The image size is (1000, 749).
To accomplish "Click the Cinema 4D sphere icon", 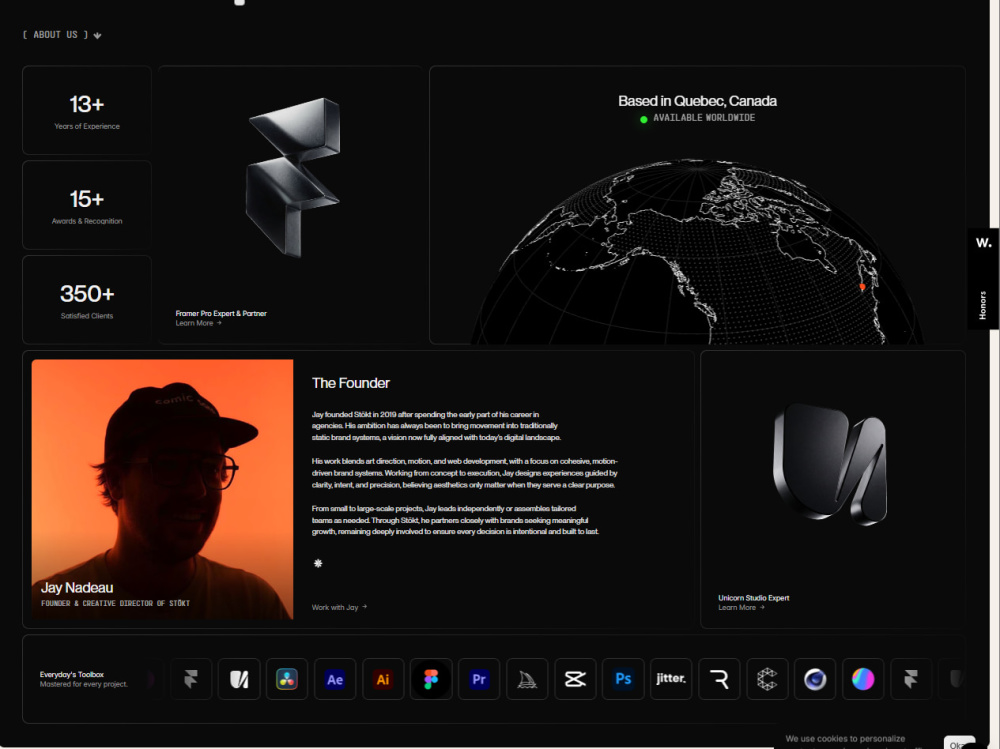I will pos(815,679).
